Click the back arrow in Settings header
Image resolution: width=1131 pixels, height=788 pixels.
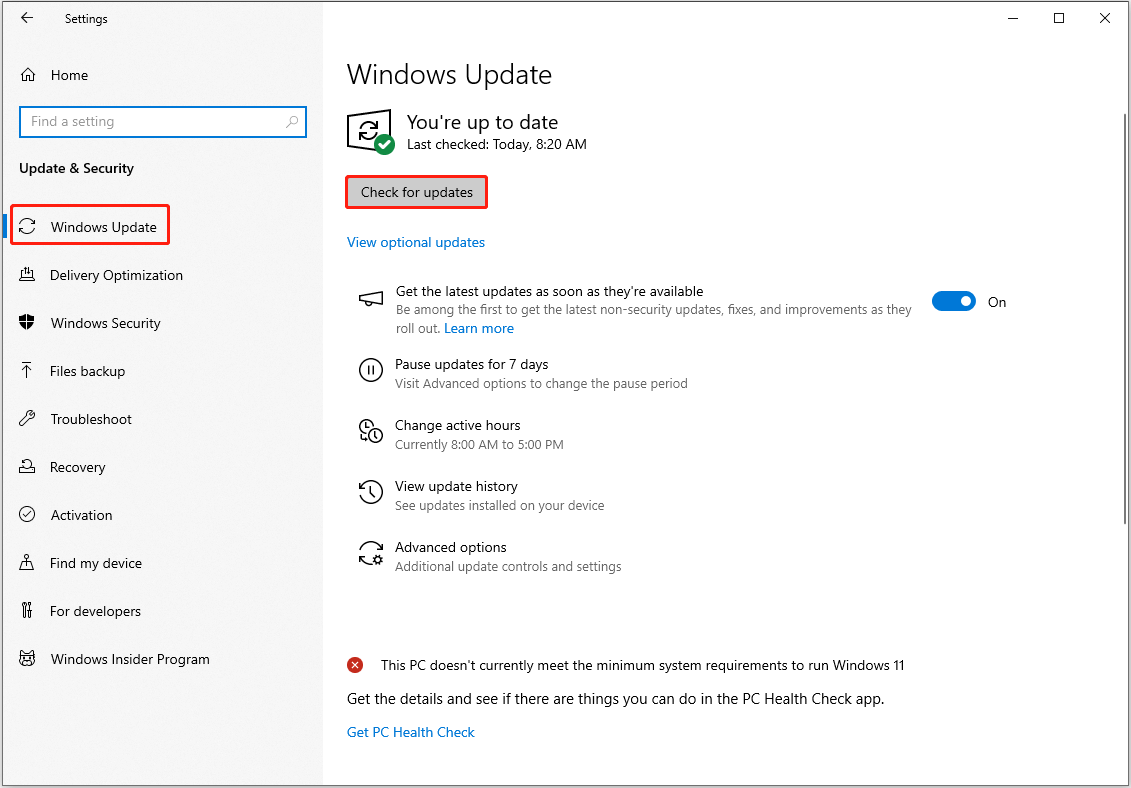[x=27, y=19]
